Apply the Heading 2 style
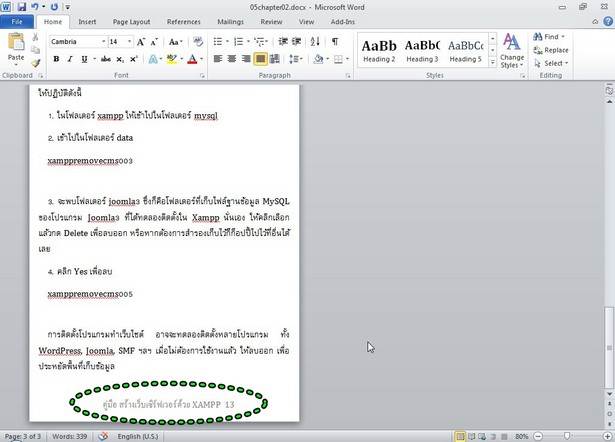615x442 pixels. [379, 50]
